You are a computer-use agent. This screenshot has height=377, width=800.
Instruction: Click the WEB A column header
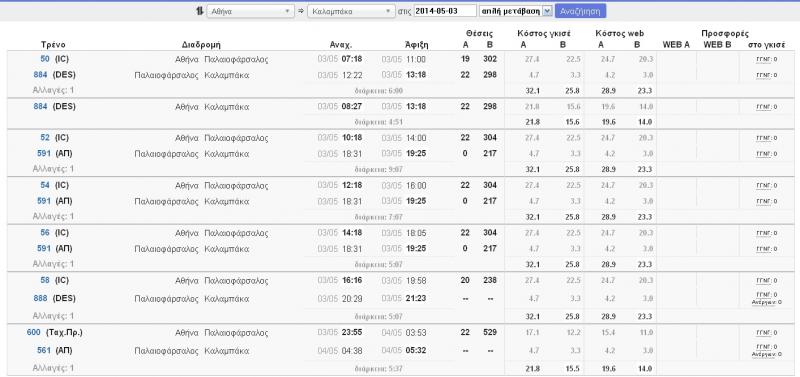676,45
